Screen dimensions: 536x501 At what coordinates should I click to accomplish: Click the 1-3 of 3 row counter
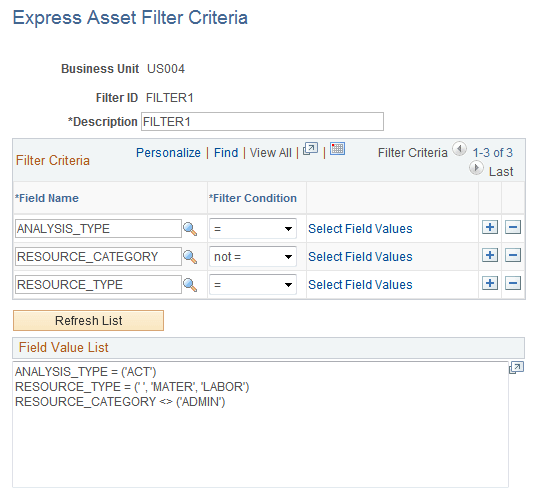click(x=493, y=153)
